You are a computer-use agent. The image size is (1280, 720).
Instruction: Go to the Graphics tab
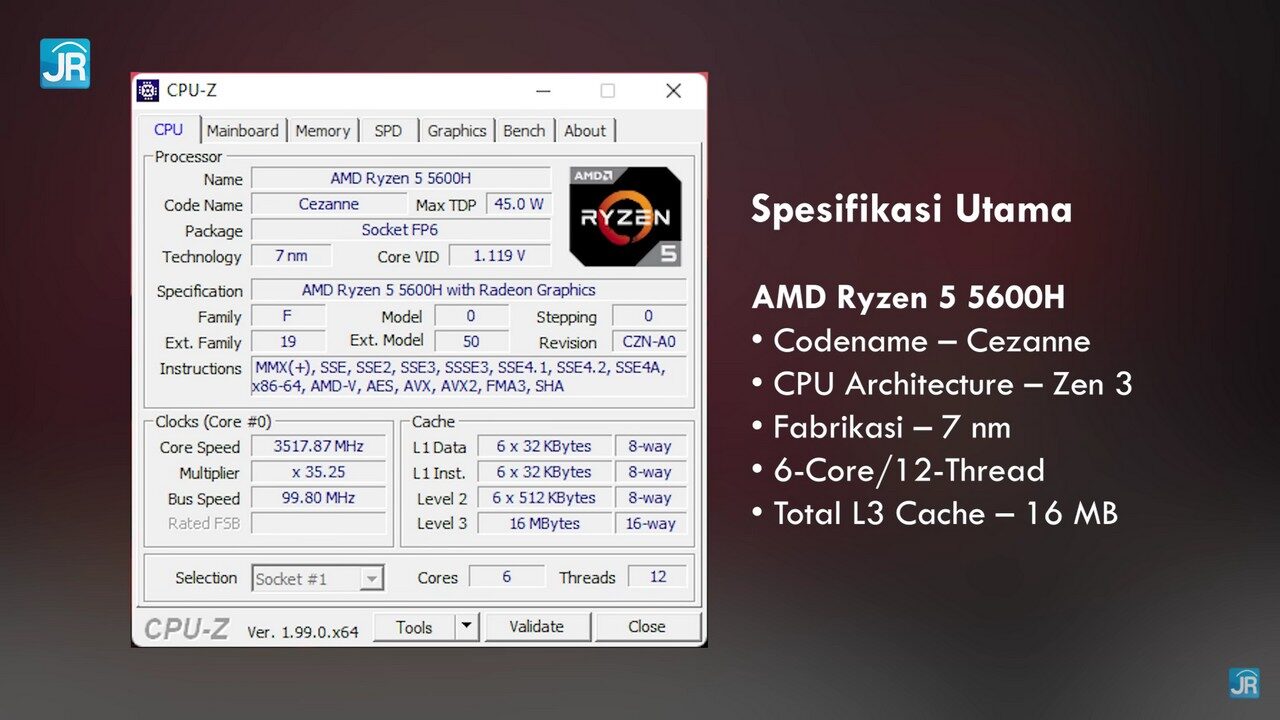[x=456, y=131]
